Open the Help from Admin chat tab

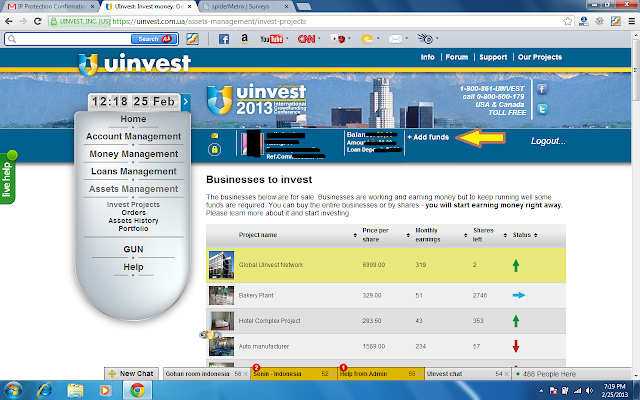[x=381, y=373]
